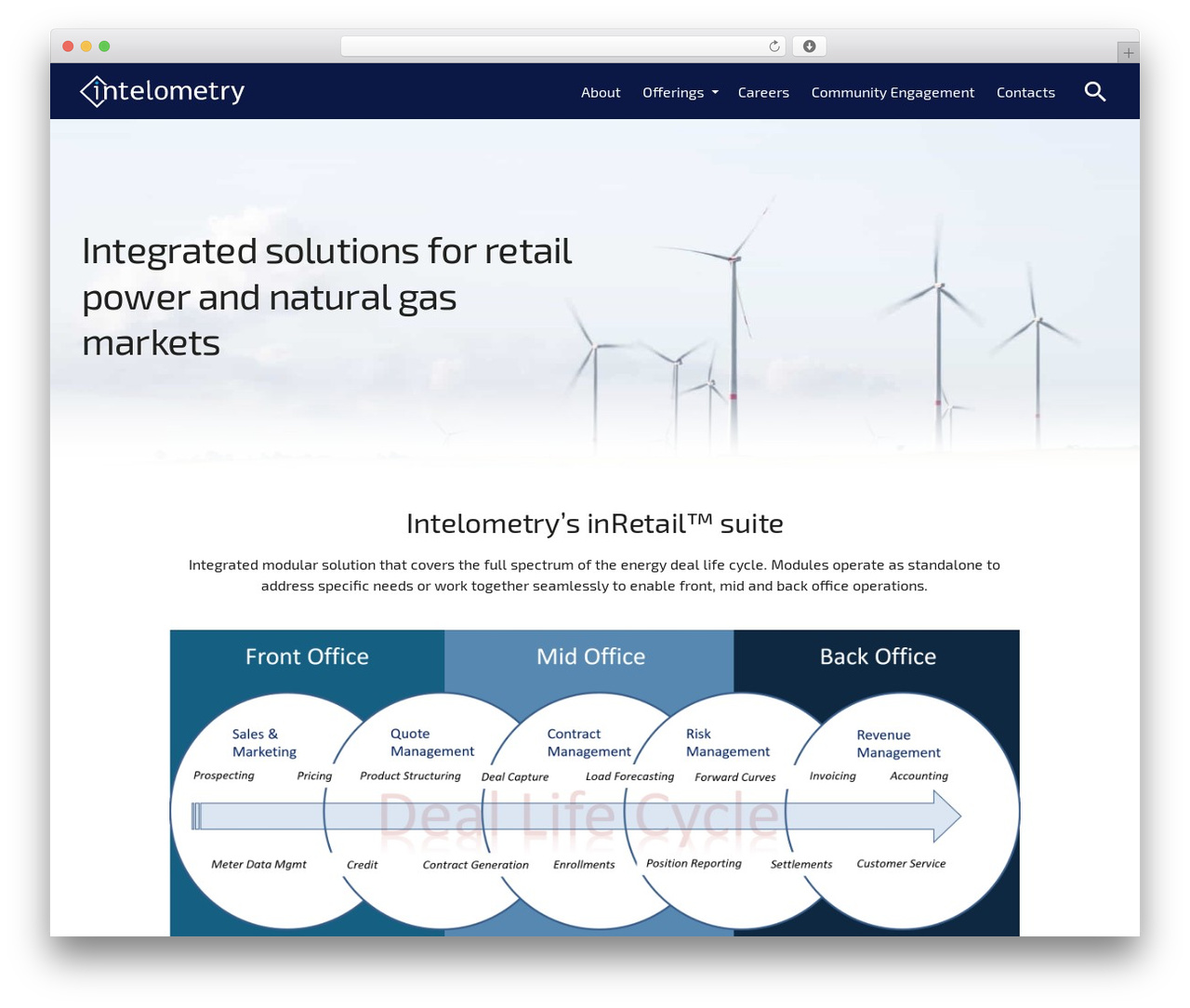Click the 'Contract Generation' label
The image size is (1190, 1008).
click(x=475, y=865)
